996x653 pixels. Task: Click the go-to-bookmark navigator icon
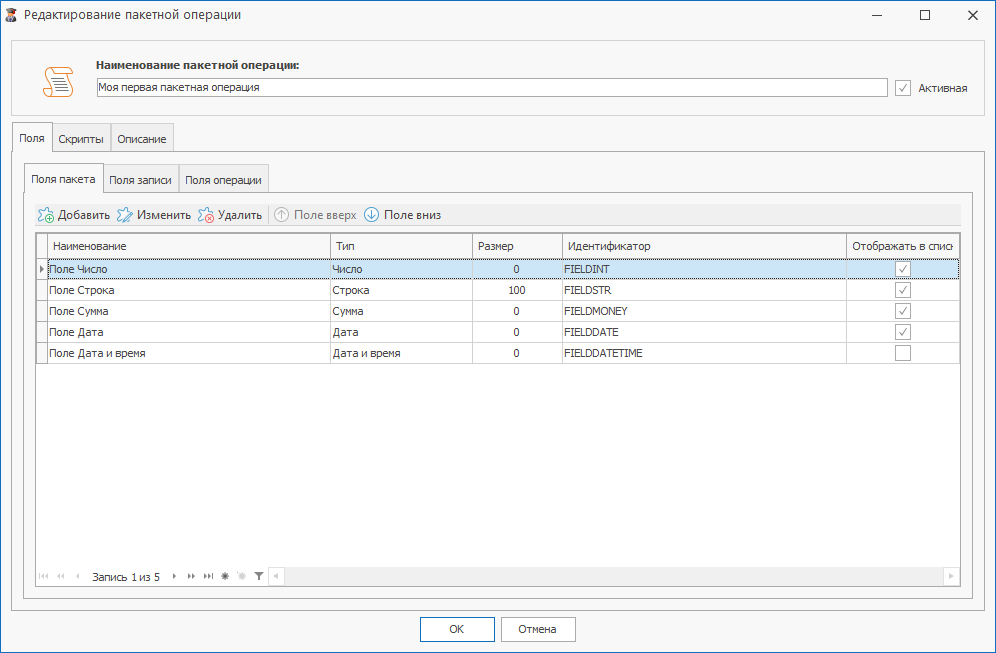241,576
